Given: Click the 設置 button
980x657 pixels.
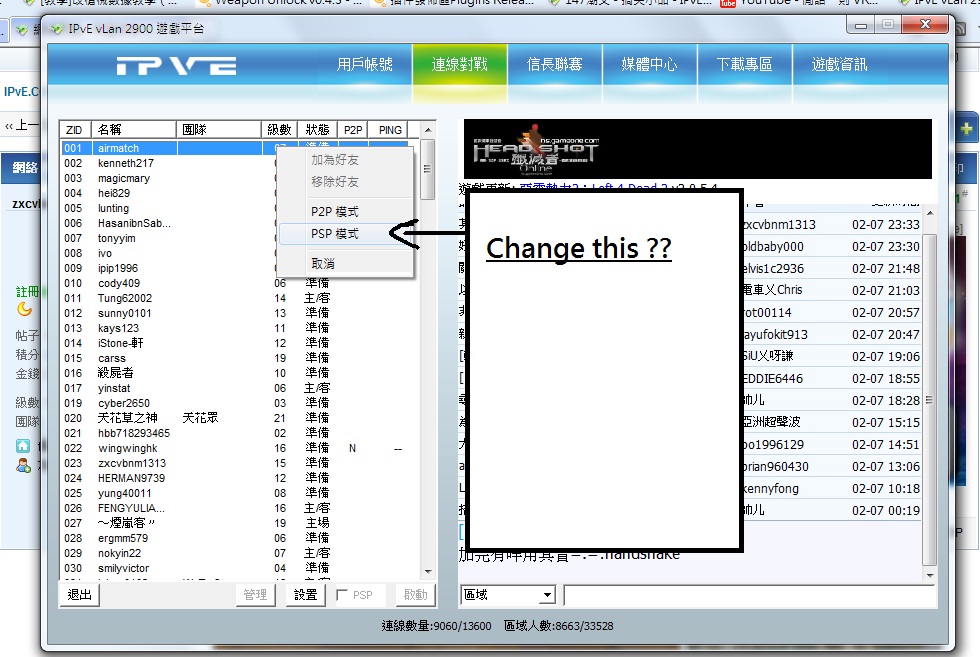Looking at the screenshot, I should point(306,594).
